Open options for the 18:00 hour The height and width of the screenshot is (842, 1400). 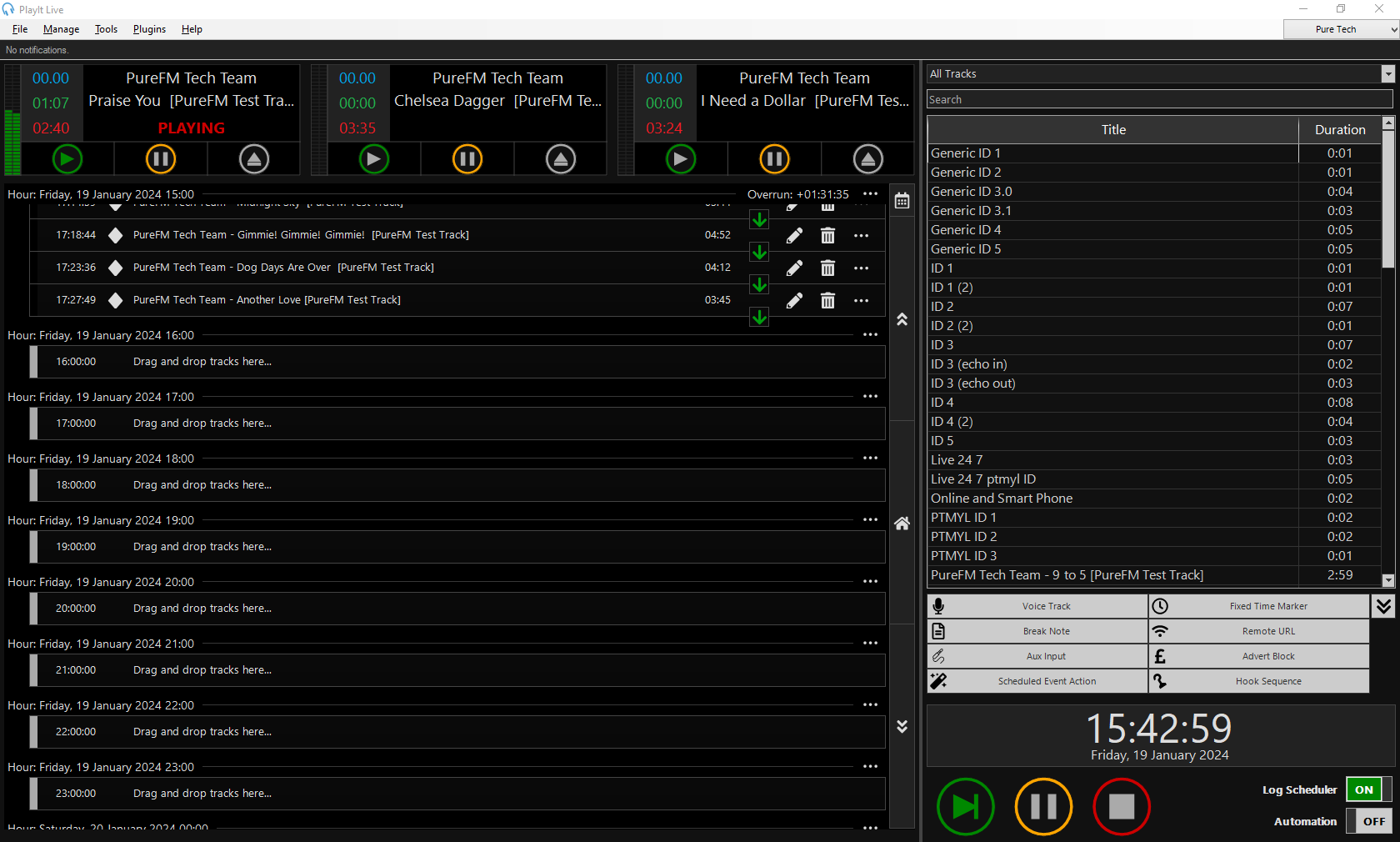870,458
